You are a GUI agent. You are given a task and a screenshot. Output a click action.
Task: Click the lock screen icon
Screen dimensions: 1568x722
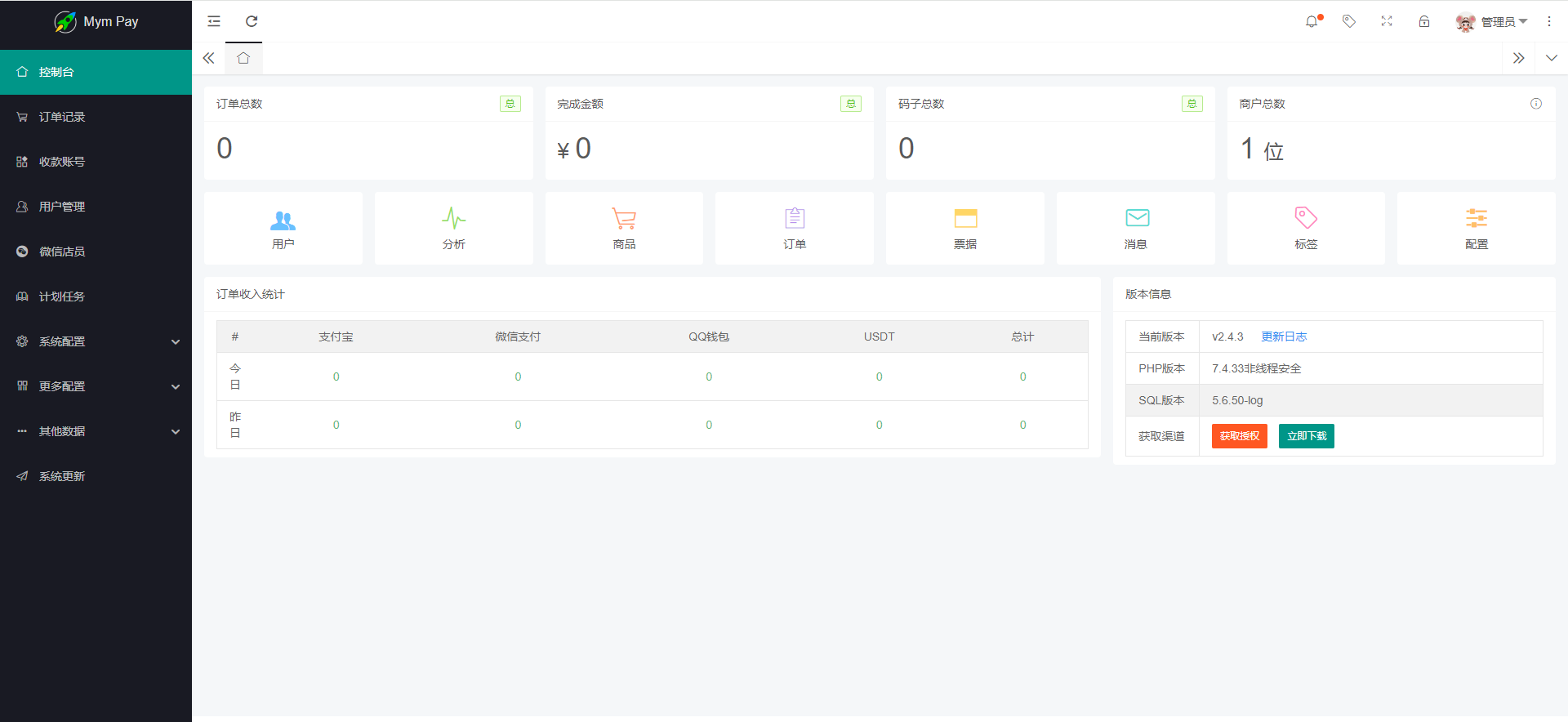[x=1424, y=21]
